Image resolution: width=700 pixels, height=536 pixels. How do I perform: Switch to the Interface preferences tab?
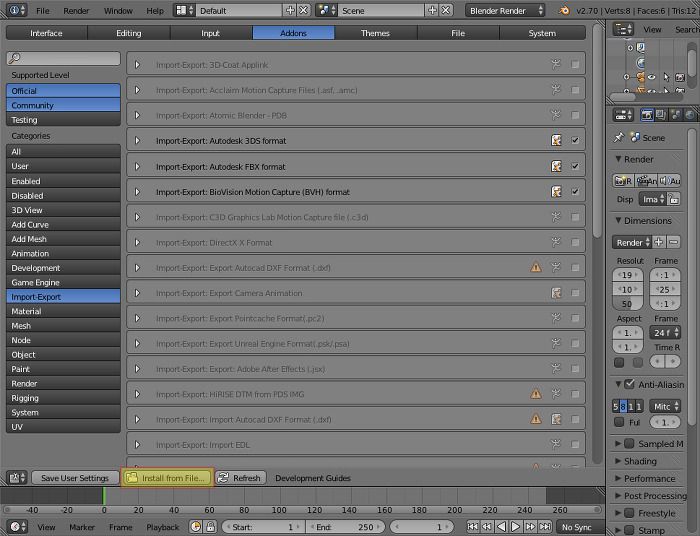pyautogui.click(x=46, y=33)
